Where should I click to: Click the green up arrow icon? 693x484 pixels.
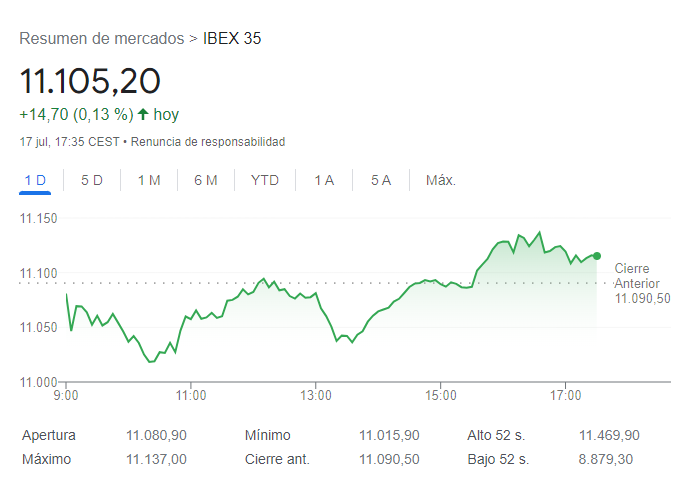coord(143,114)
